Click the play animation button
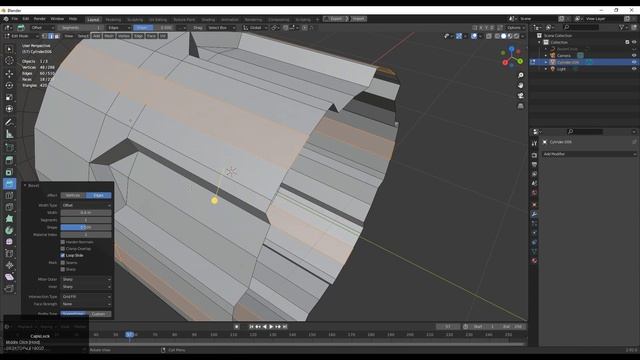This screenshot has height=360, width=640. tap(271, 327)
